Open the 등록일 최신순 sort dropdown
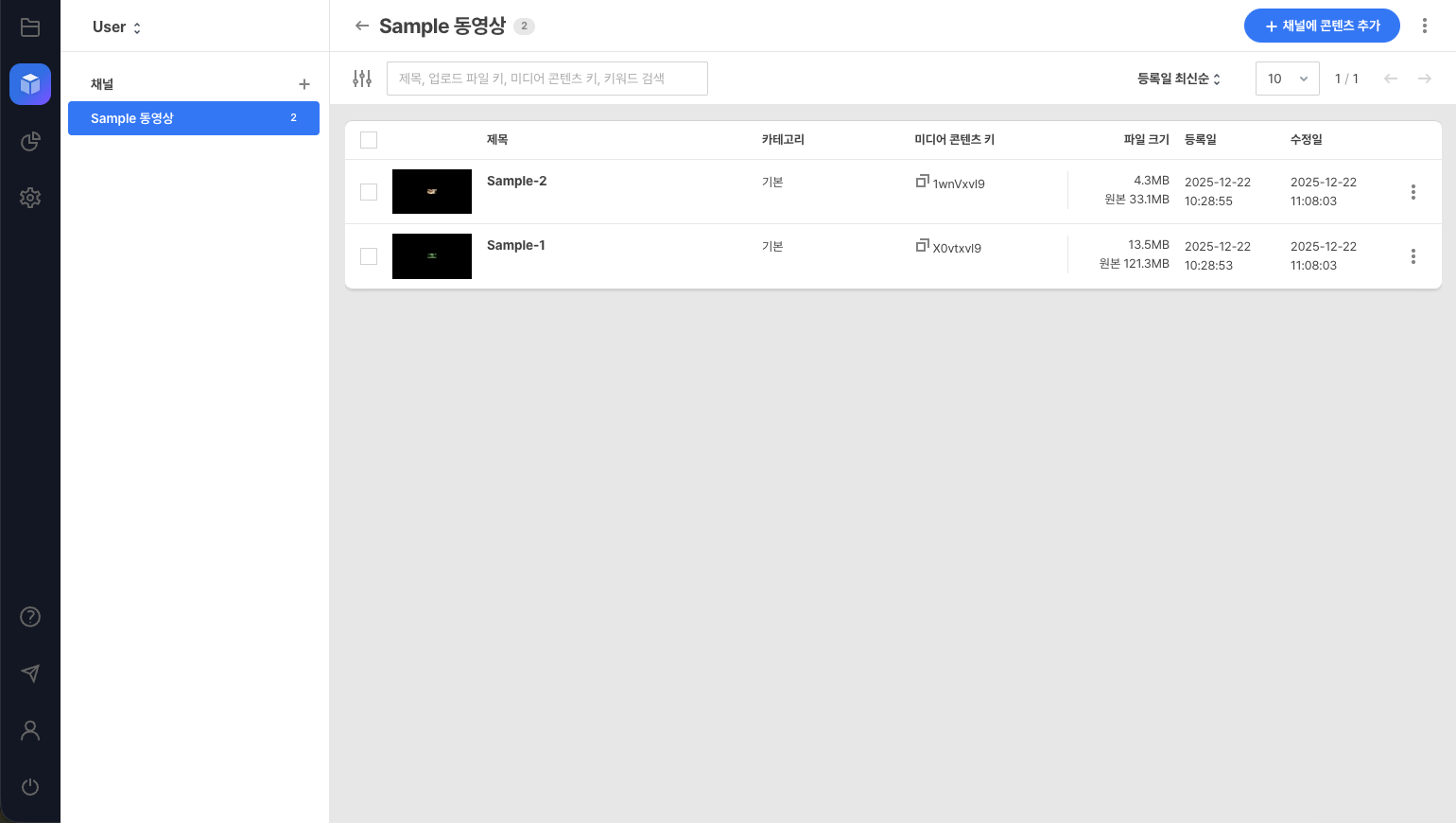Image resolution: width=1456 pixels, height=823 pixels. pos(1178,79)
